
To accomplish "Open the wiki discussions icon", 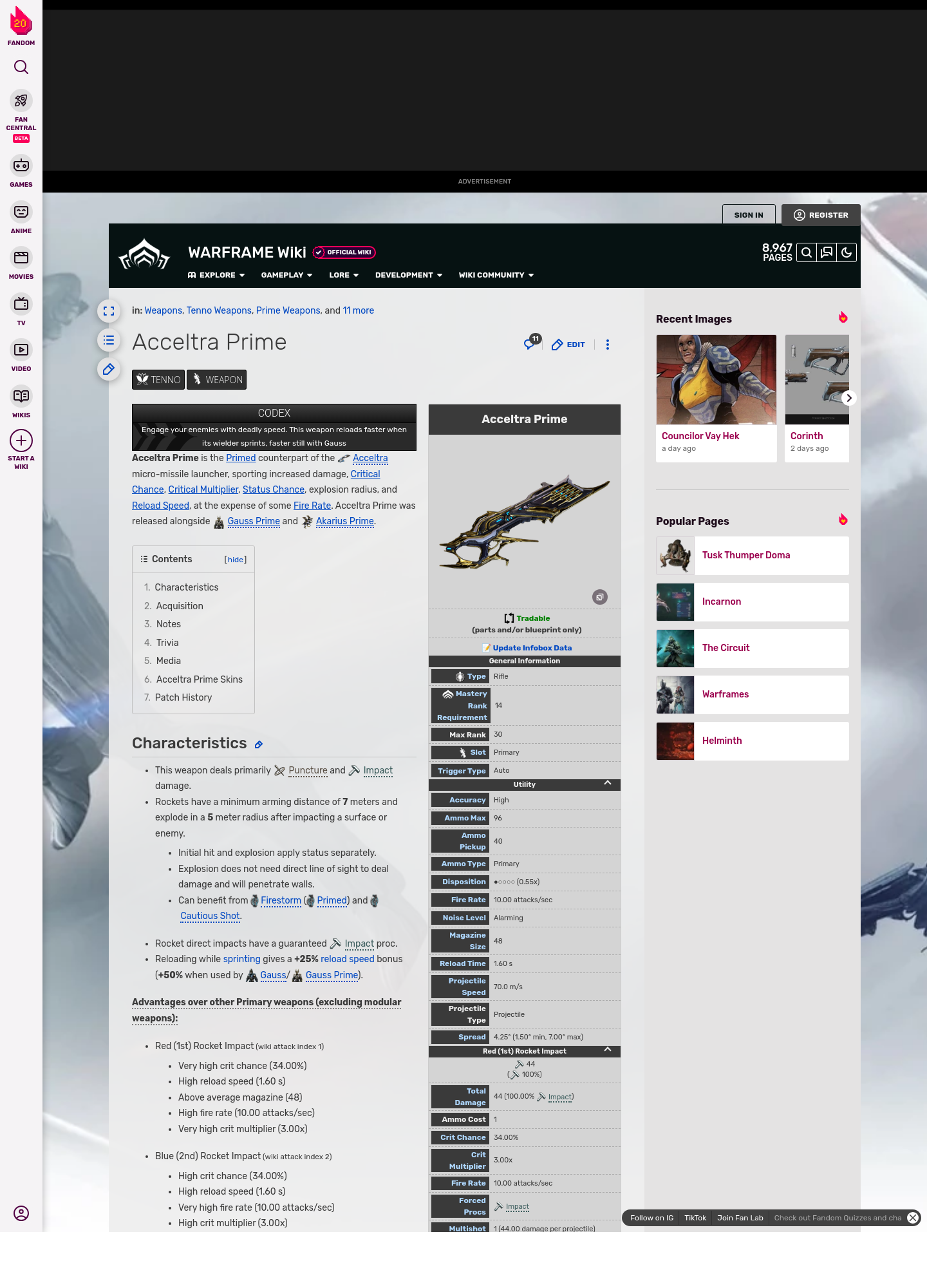I will coord(827,252).
